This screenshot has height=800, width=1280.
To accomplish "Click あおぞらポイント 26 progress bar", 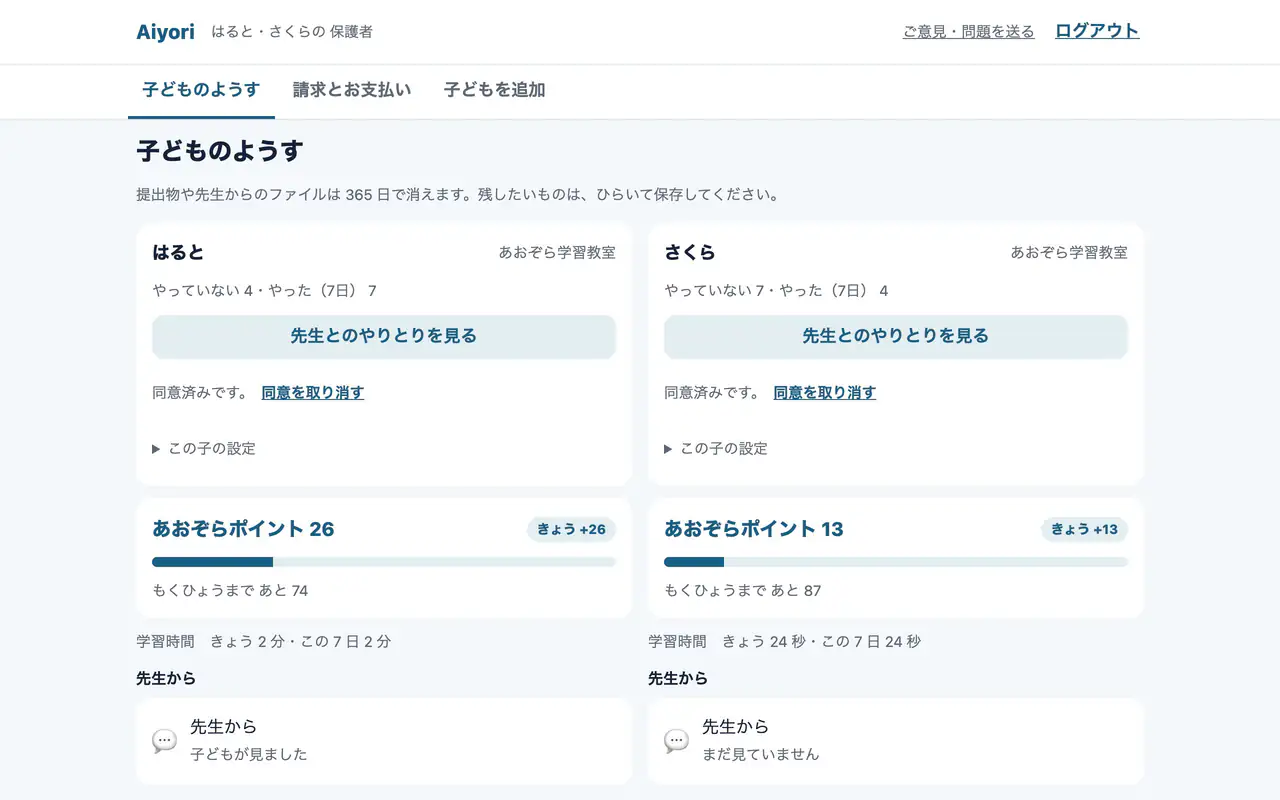I will (x=384, y=562).
